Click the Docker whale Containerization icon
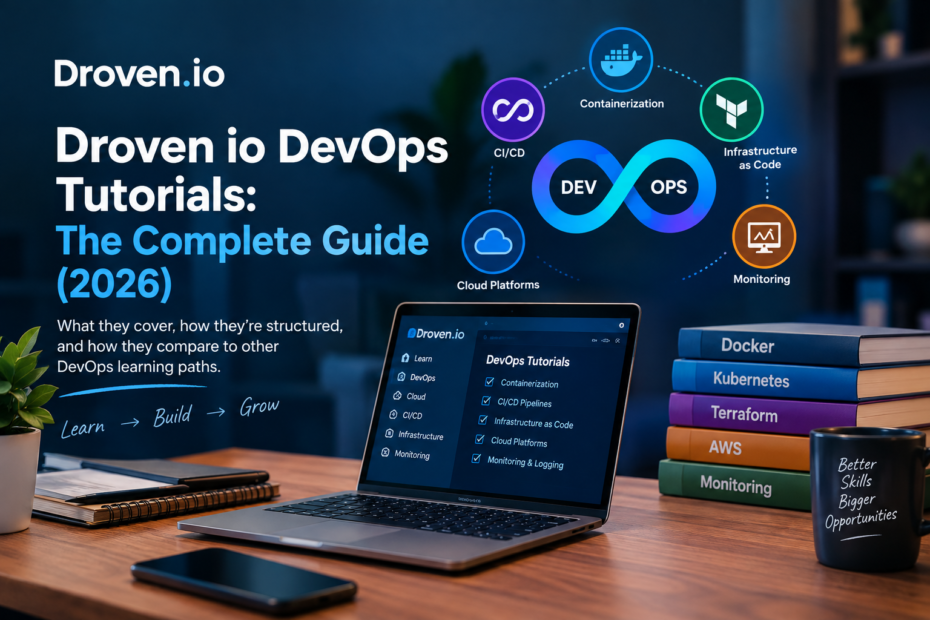Screen dimensions: 930x620 coord(621,60)
